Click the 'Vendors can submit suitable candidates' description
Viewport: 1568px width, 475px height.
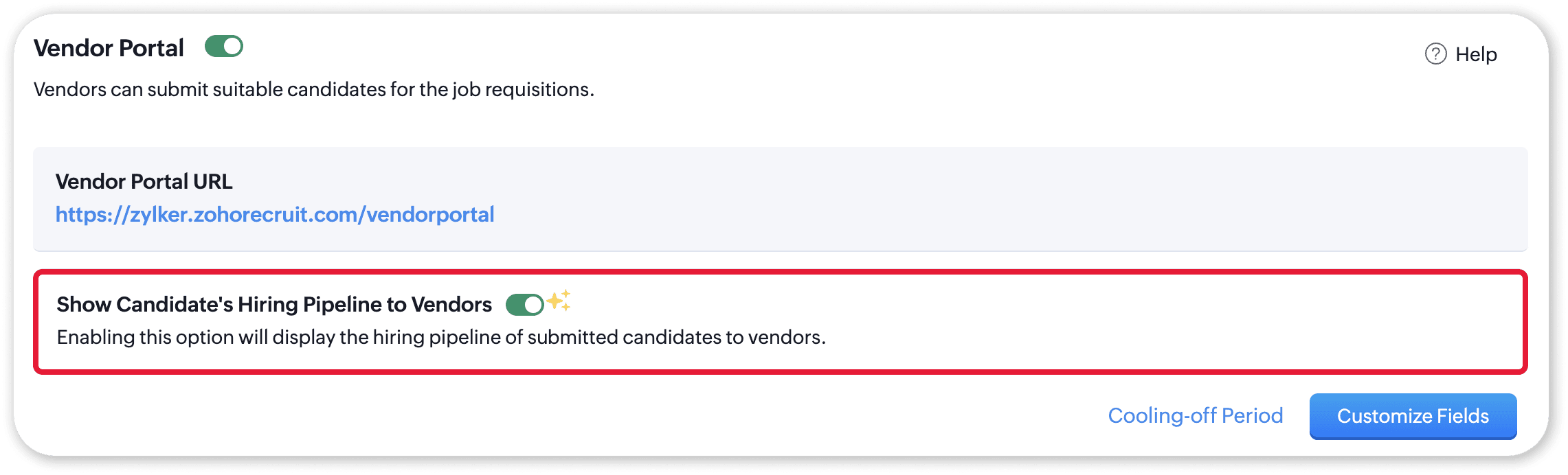tap(314, 90)
